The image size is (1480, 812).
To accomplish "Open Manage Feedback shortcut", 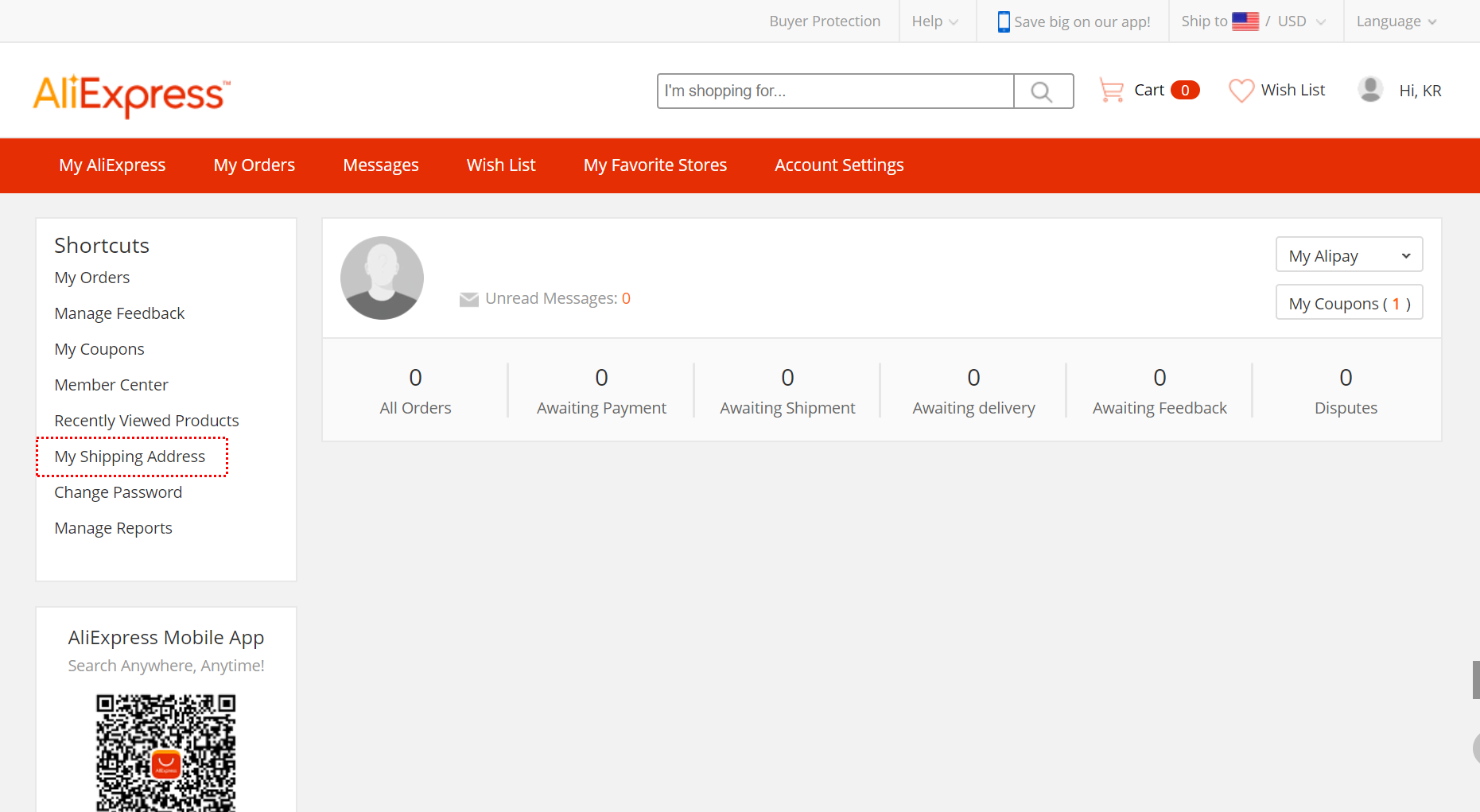I will click(119, 313).
